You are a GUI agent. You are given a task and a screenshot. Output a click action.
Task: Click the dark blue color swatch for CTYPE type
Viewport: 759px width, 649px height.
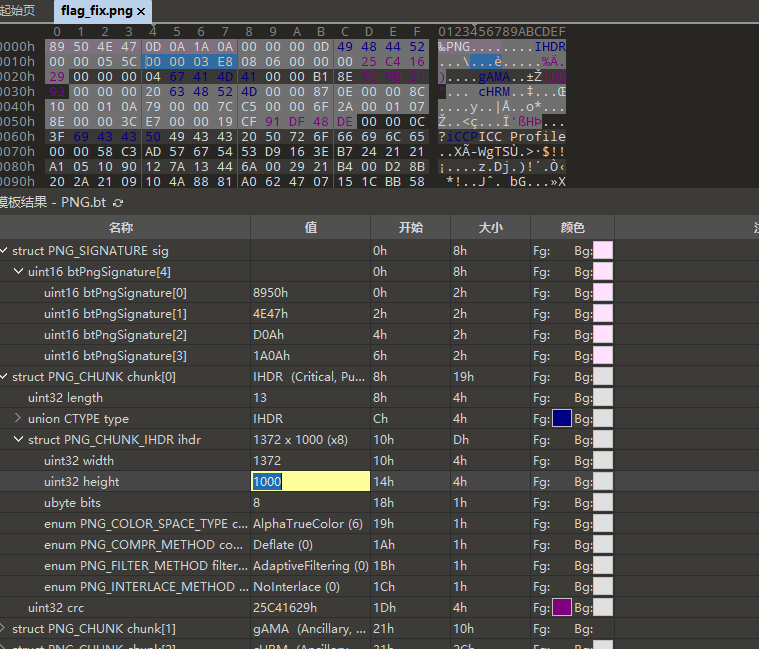(x=562, y=419)
